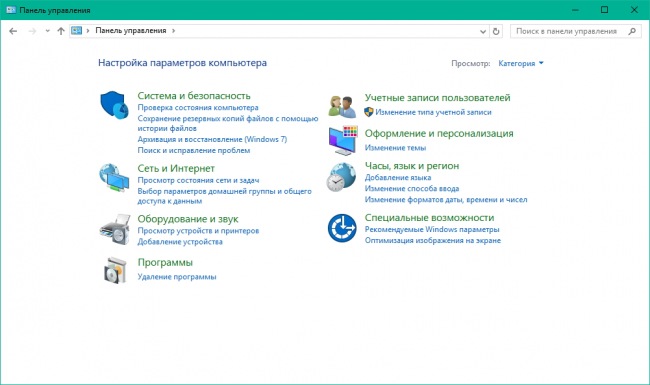The width and height of the screenshot is (650, 385).
Task: Click Панель управления breadcrumb in address bar
Action: [131, 31]
